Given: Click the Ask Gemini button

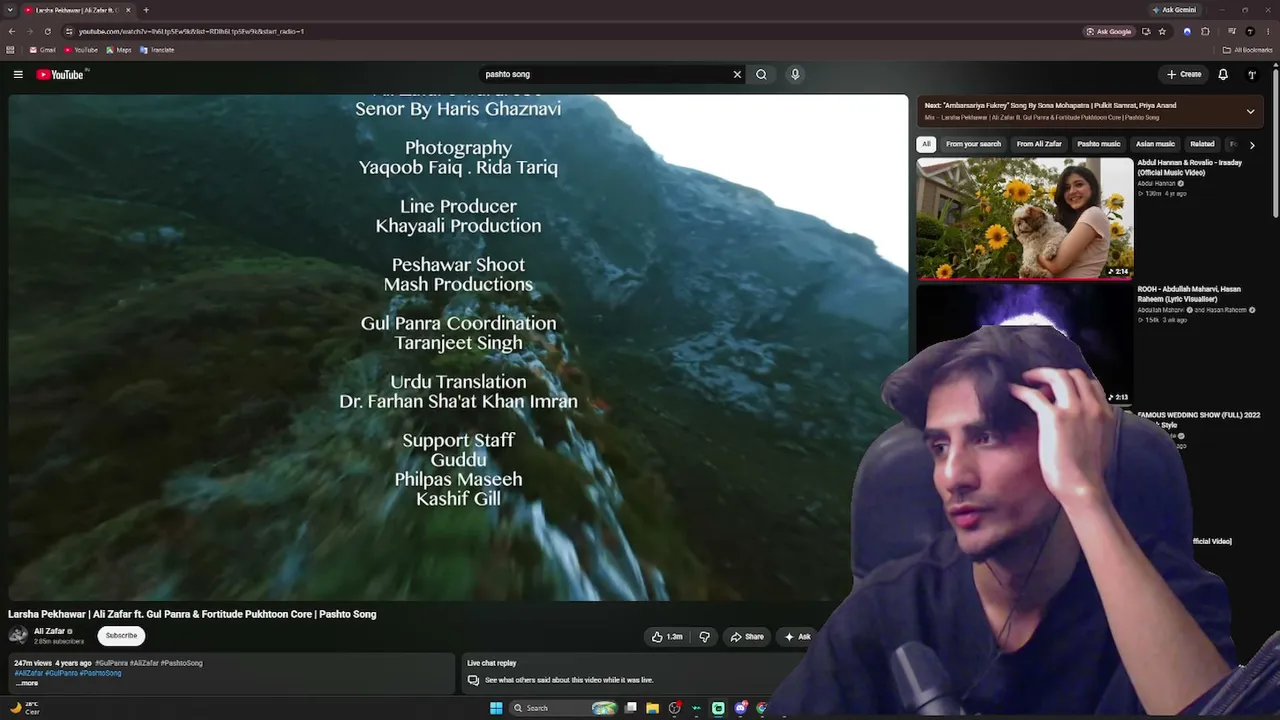Looking at the screenshot, I should click(x=1174, y=10).
